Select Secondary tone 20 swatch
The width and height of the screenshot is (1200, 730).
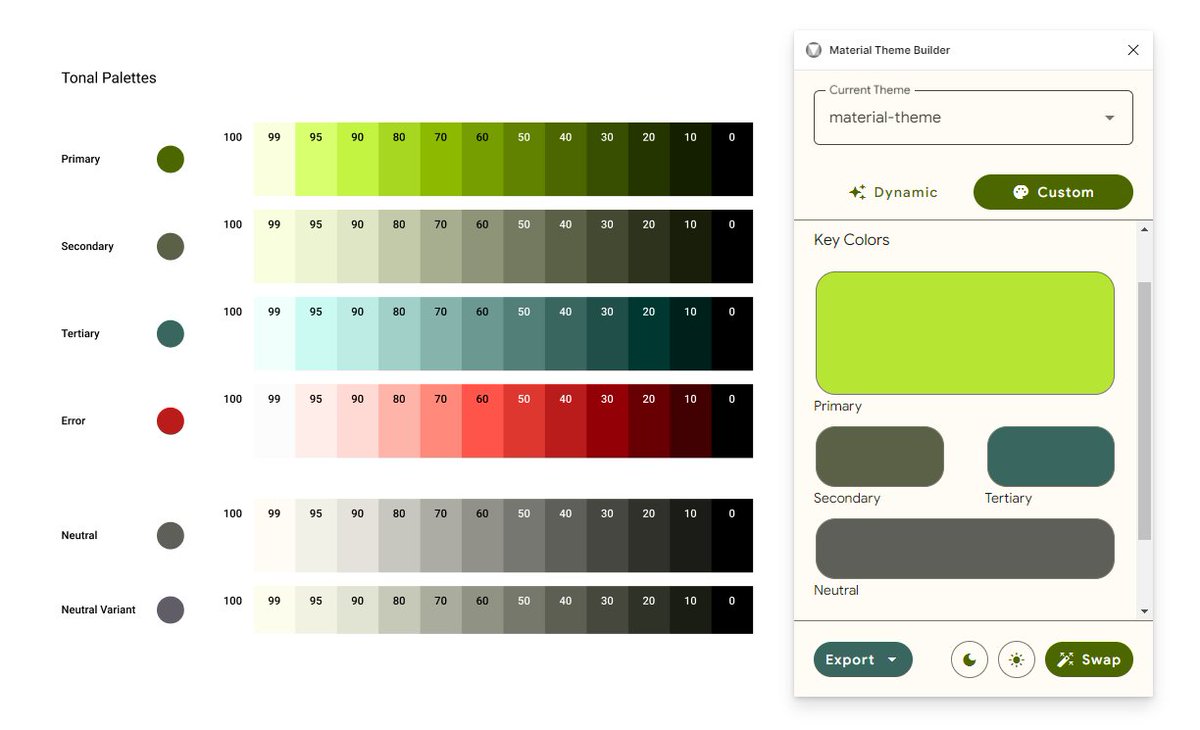[x=649, y=246]
